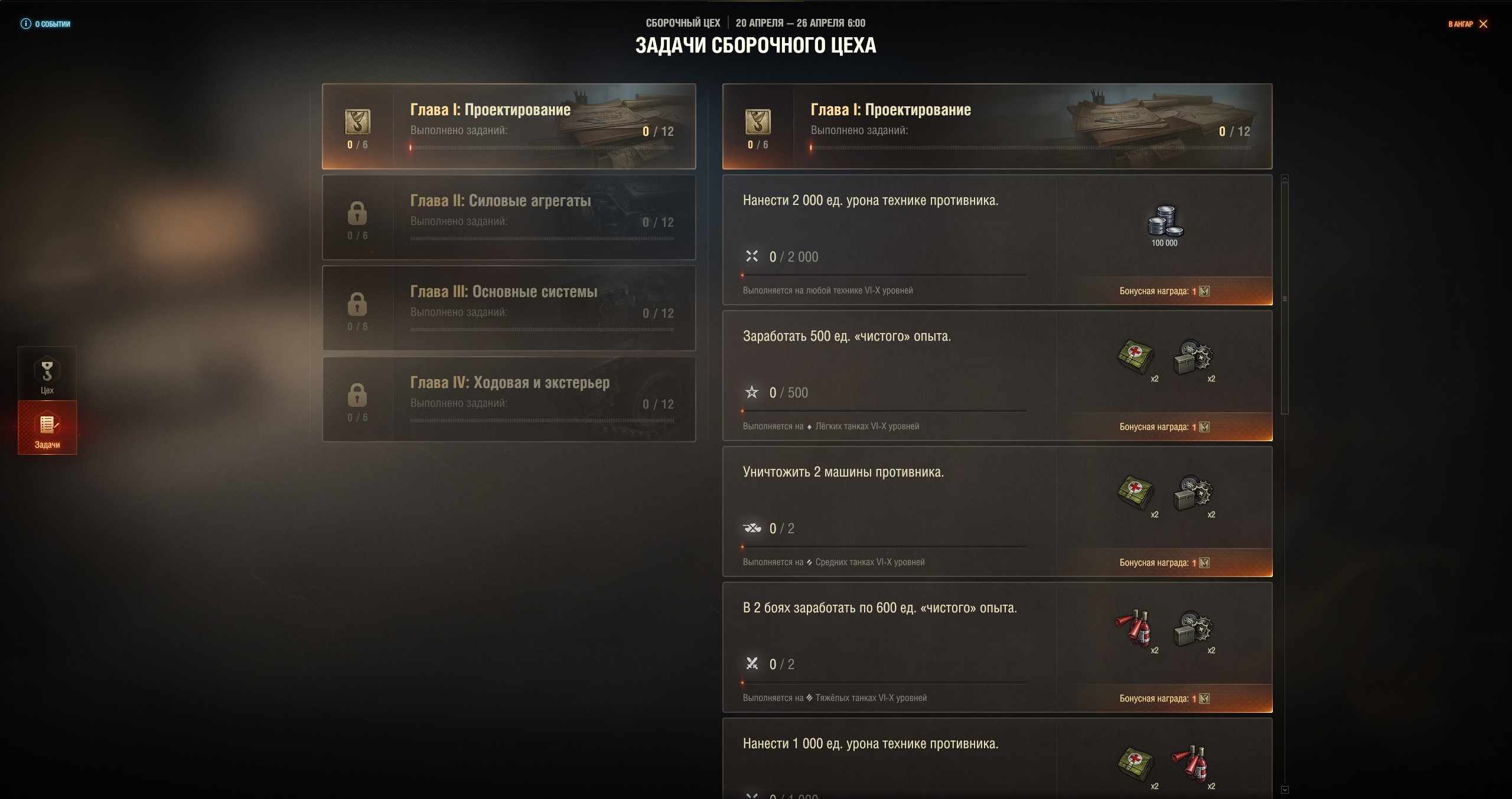Return to hangar with В ангар button

pyautogui.click(x=1468, y=24)
